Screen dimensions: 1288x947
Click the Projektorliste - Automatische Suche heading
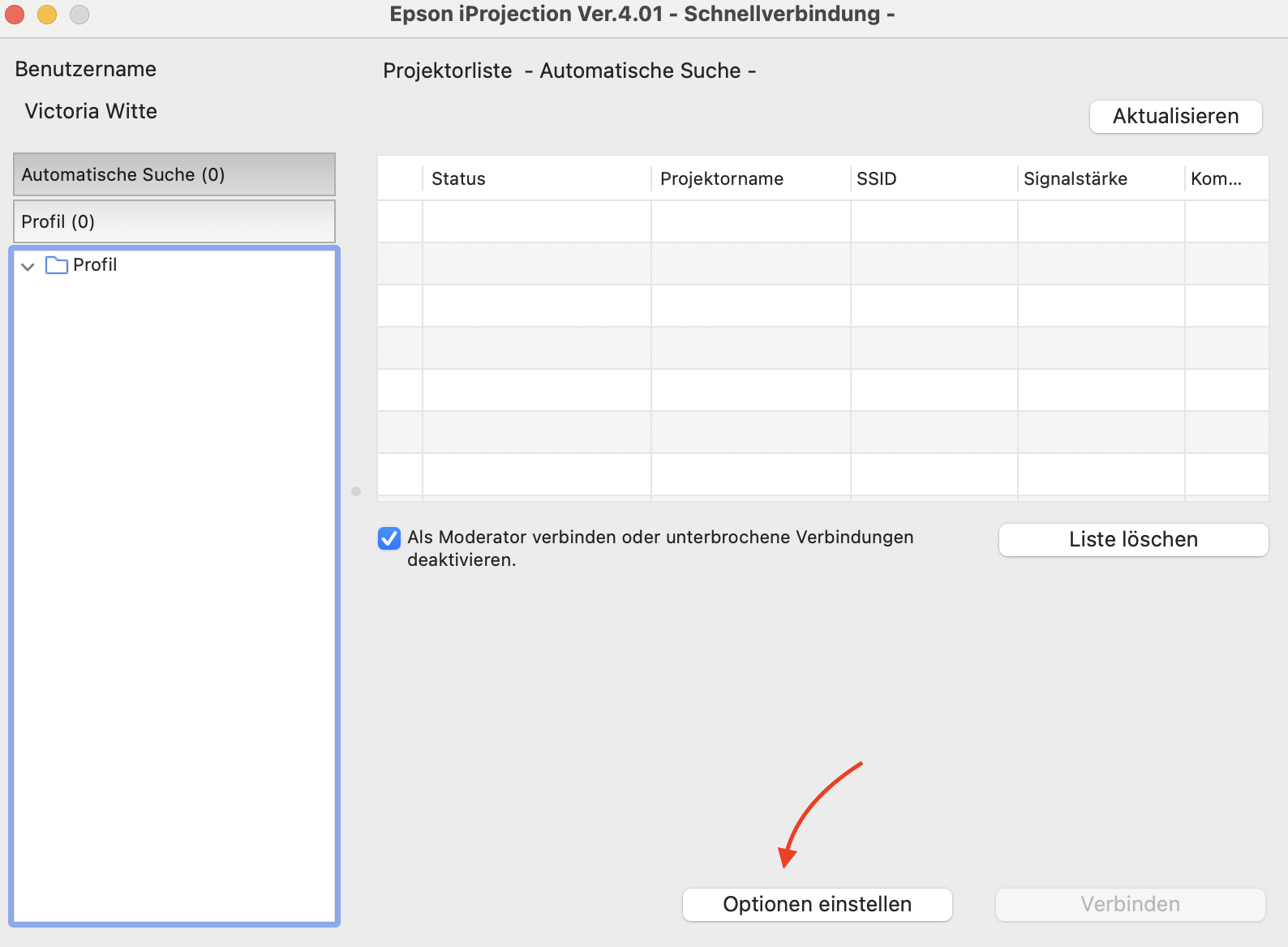(569, 71)
